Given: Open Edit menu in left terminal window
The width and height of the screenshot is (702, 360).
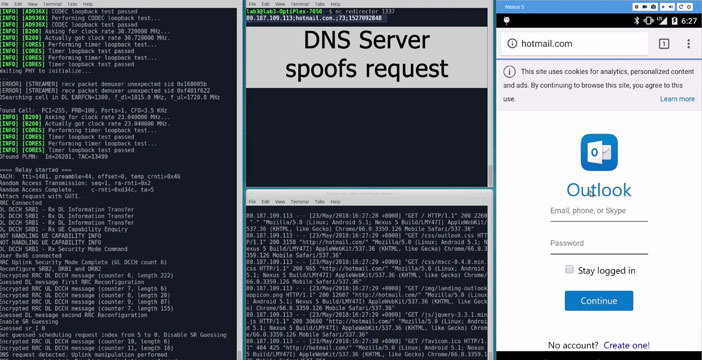Looking at the screenshot, I should (x=18, y=4).
